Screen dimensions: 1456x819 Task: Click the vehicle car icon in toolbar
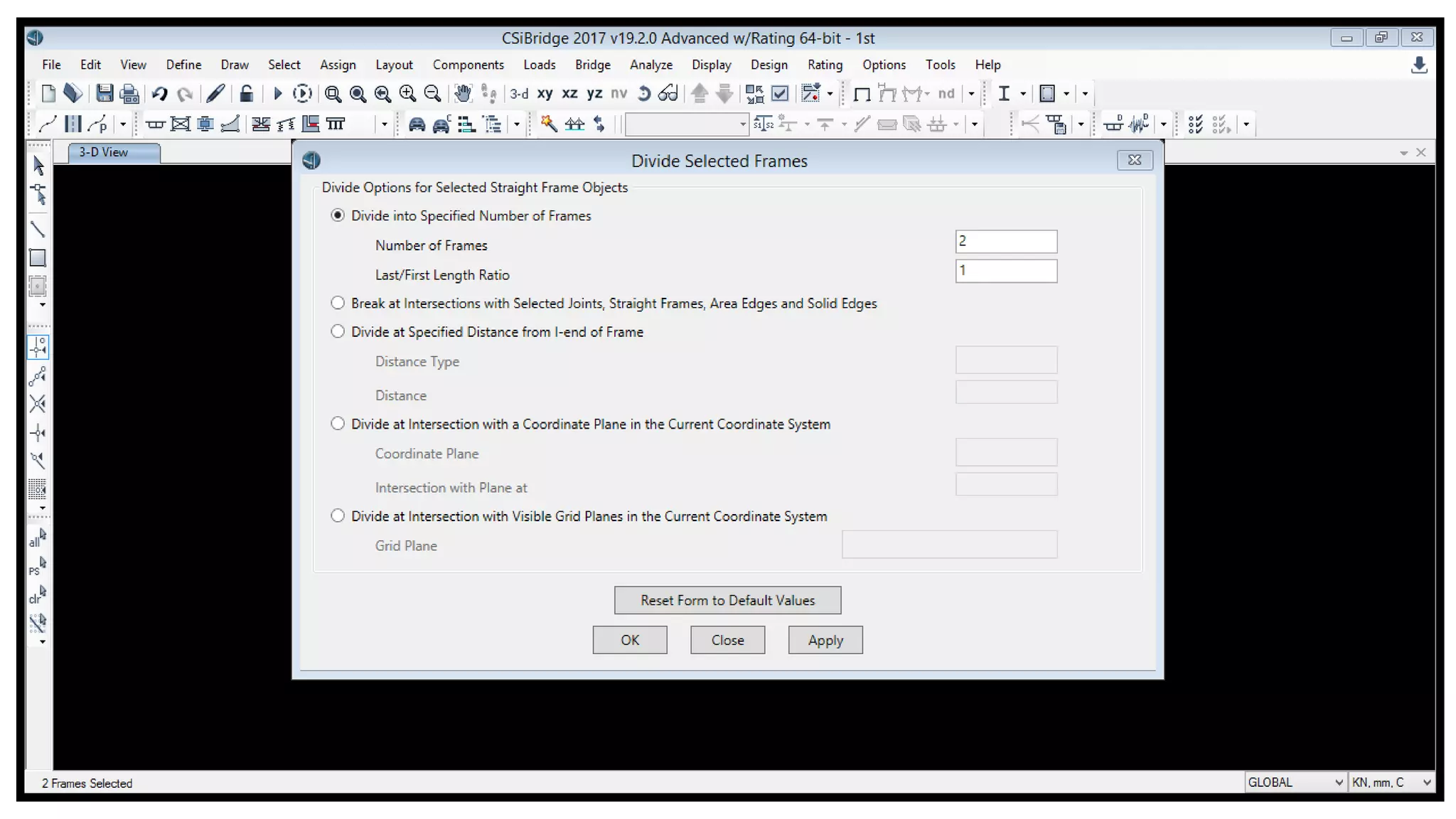pyautogui.click(x=417, y=124)
